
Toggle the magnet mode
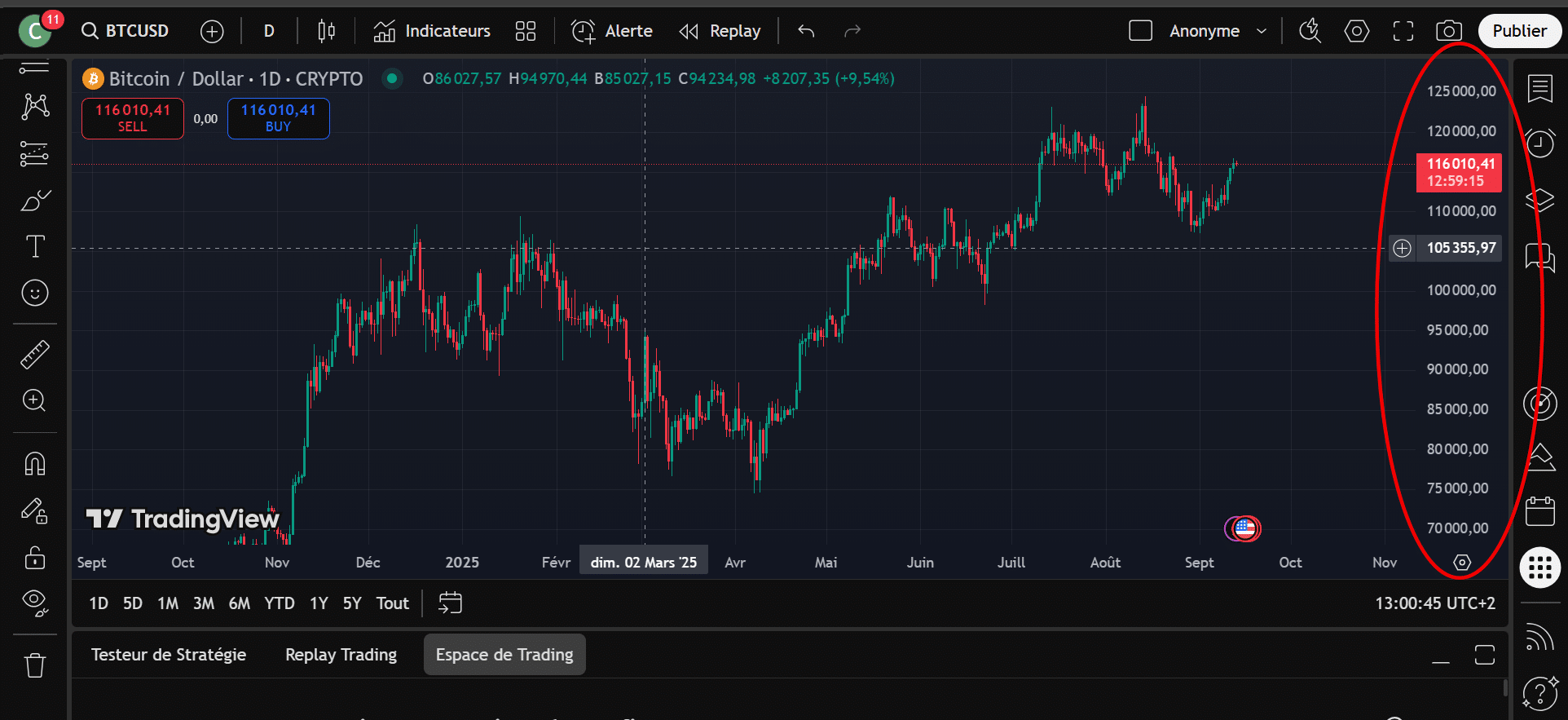pos(35,463)
